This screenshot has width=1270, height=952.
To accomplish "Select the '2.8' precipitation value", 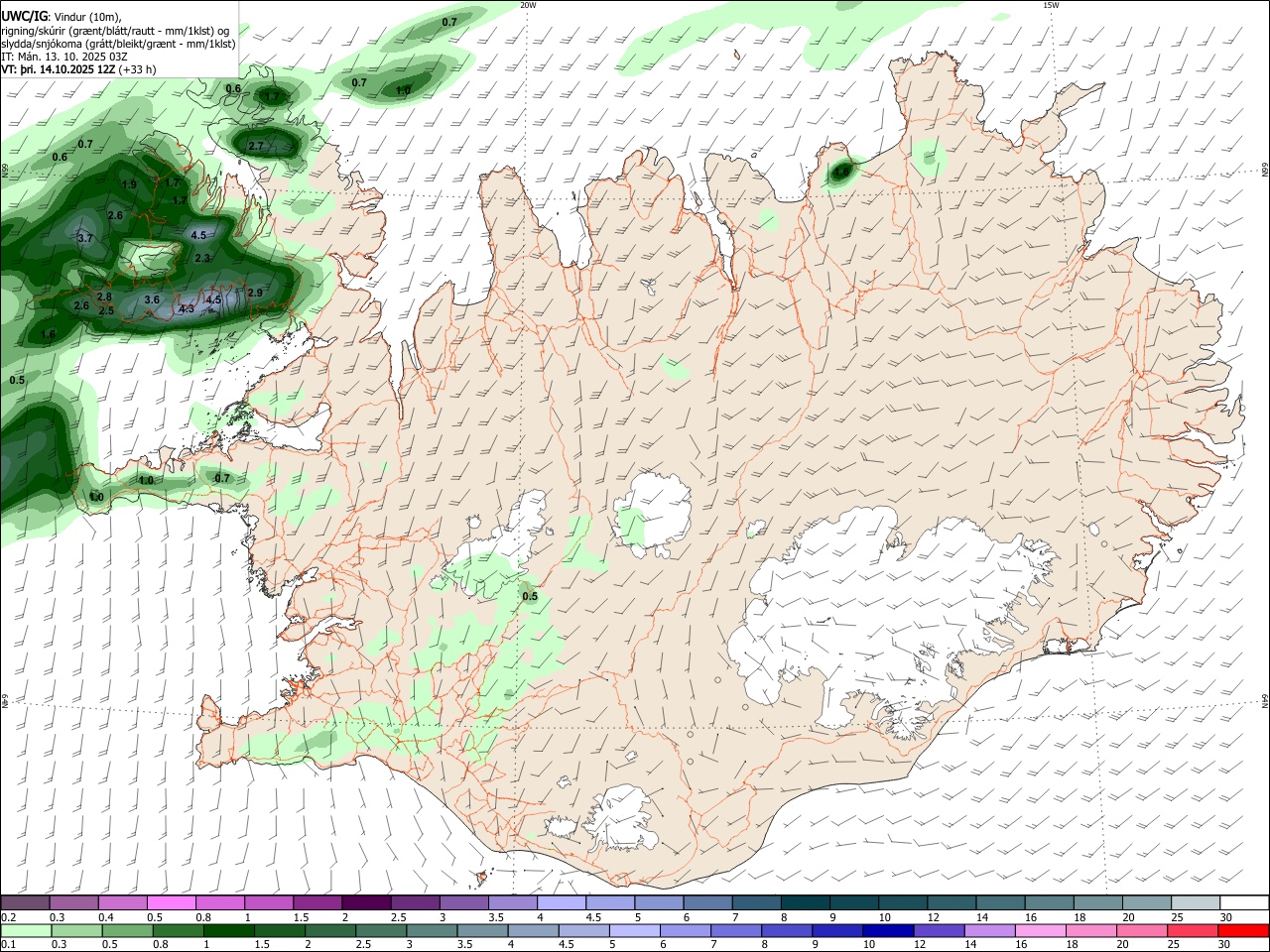I will [104, 297].
